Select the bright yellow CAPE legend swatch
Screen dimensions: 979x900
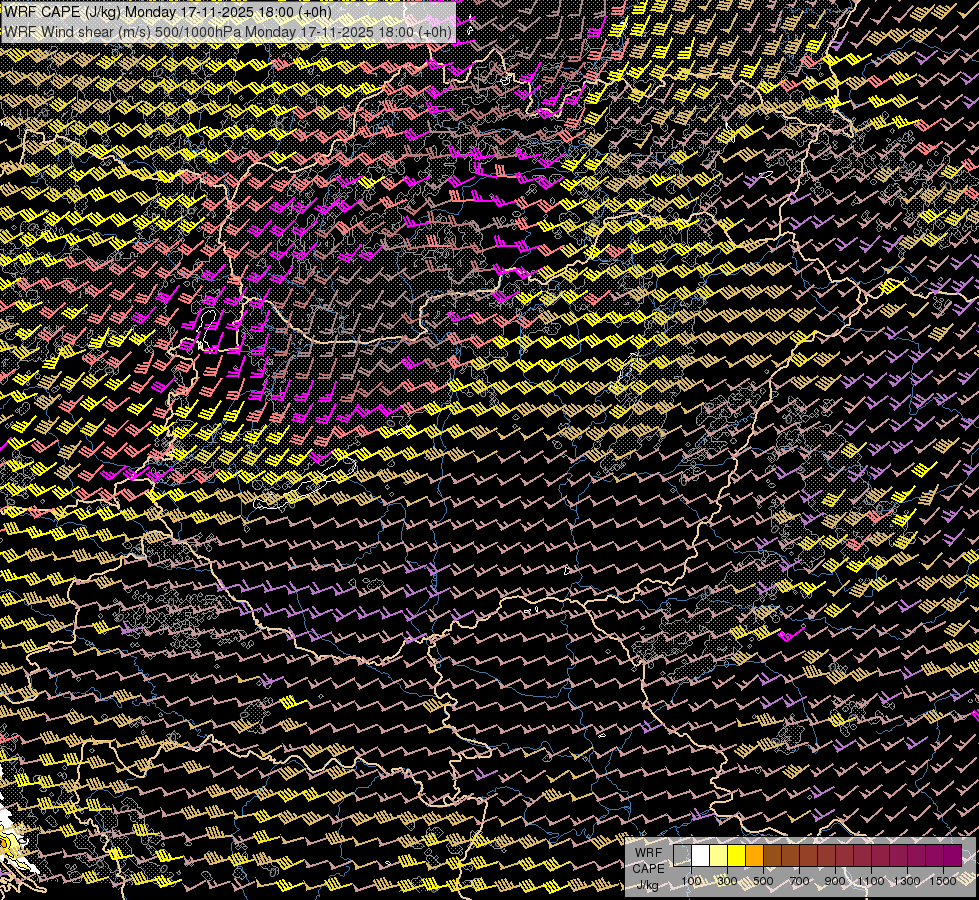736,855
